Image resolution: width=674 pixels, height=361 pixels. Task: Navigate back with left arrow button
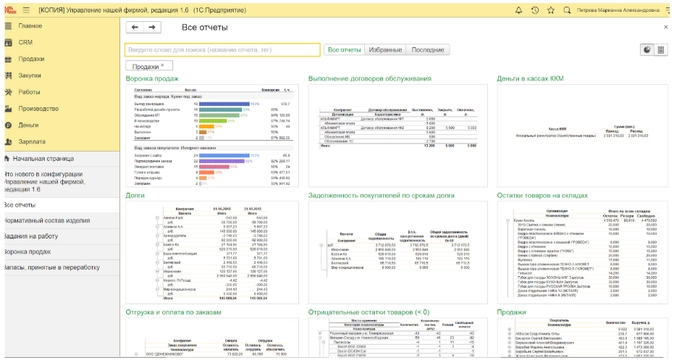[x=135, y=27]
